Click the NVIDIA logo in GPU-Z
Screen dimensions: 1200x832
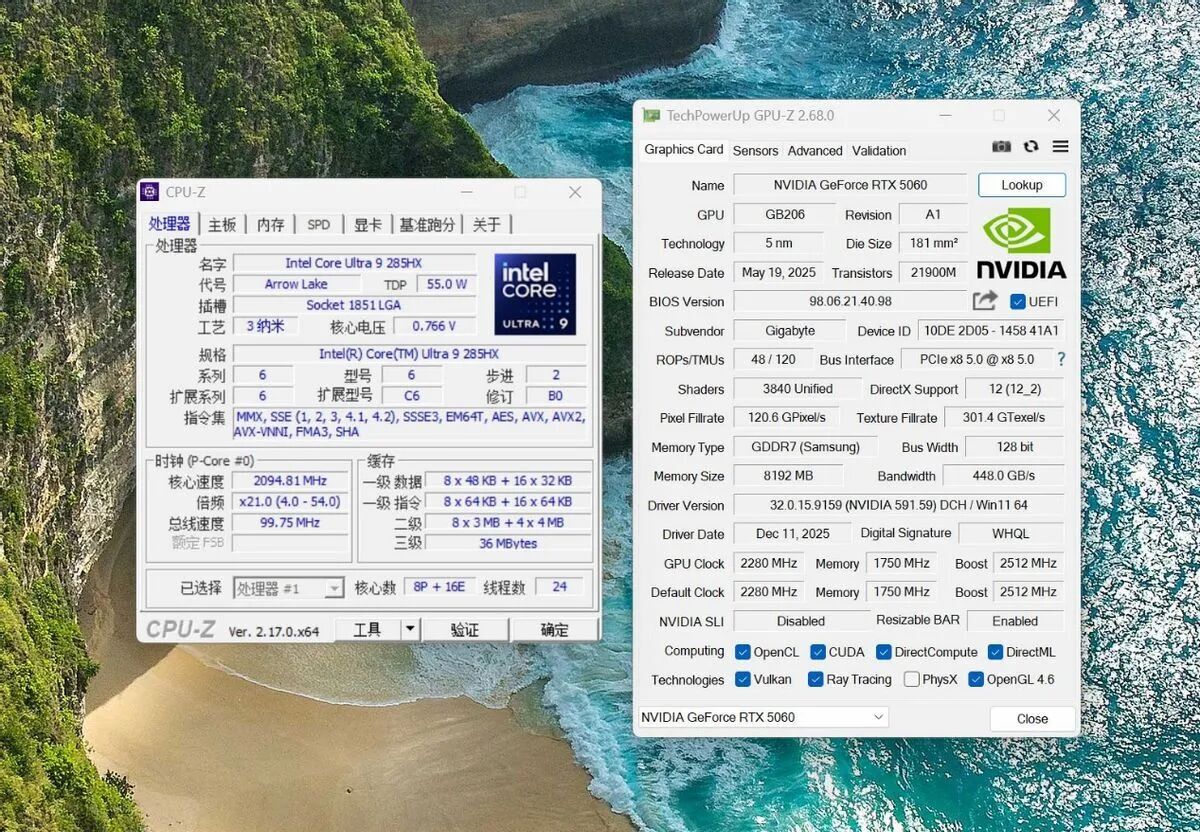pos(1021,243)
